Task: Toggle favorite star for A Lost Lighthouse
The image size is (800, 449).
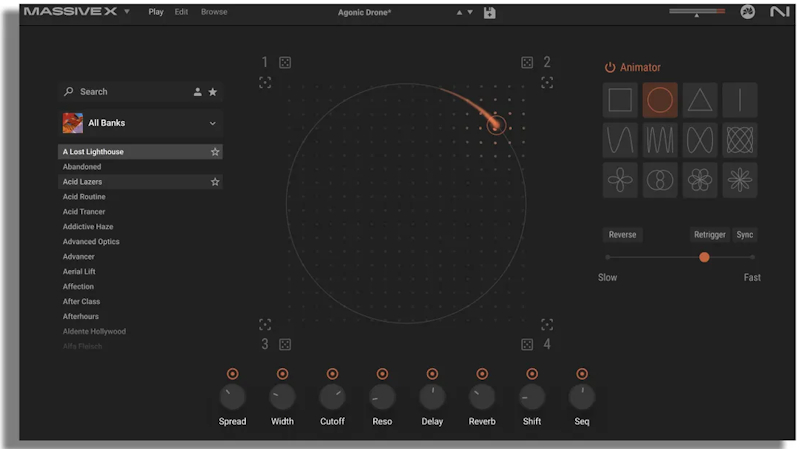Action: [x=215, y=152]
